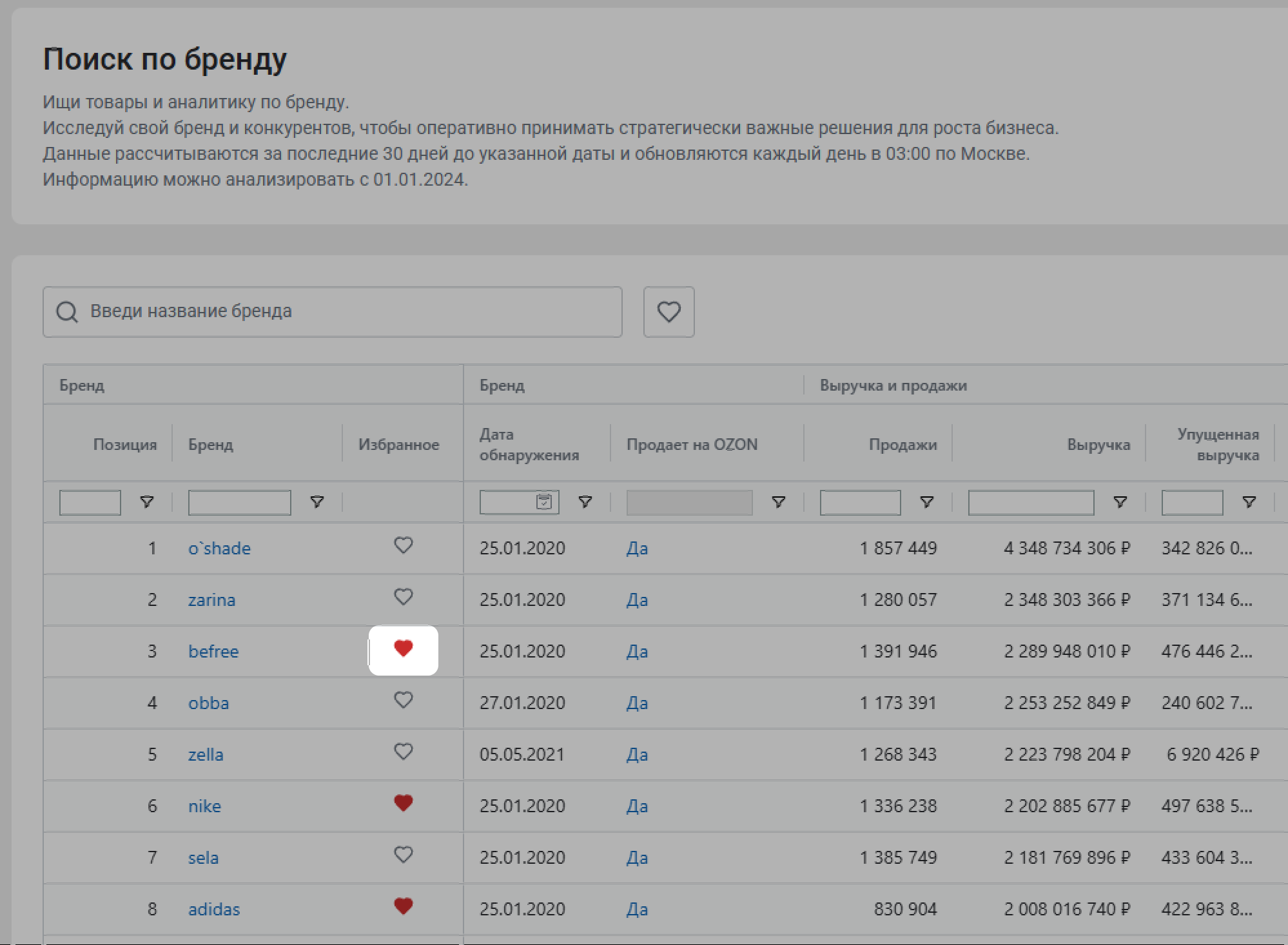Open the Продает на OZON filter box

[689, 502]
